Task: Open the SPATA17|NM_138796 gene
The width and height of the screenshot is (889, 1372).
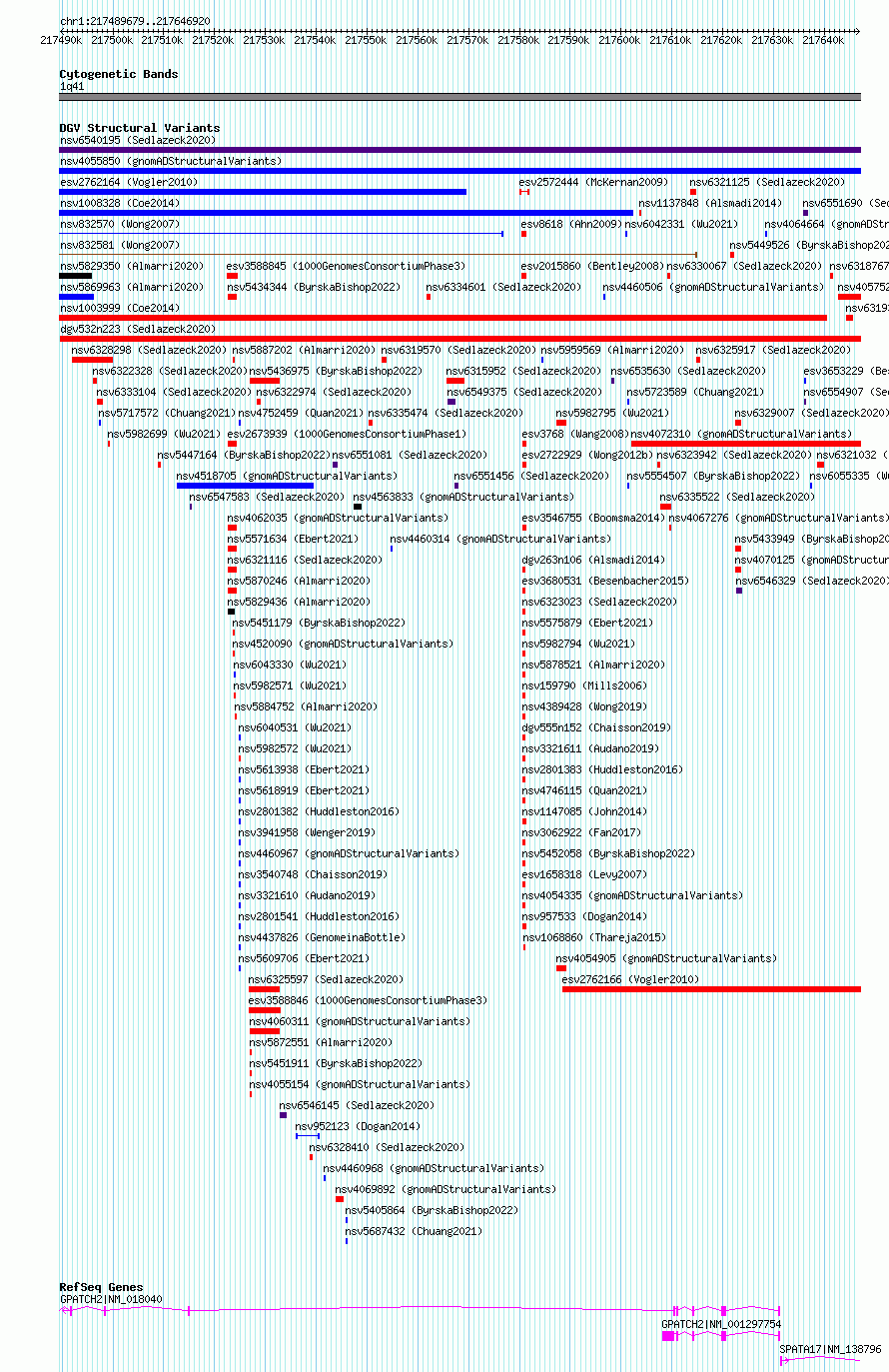Action: 820,1359
